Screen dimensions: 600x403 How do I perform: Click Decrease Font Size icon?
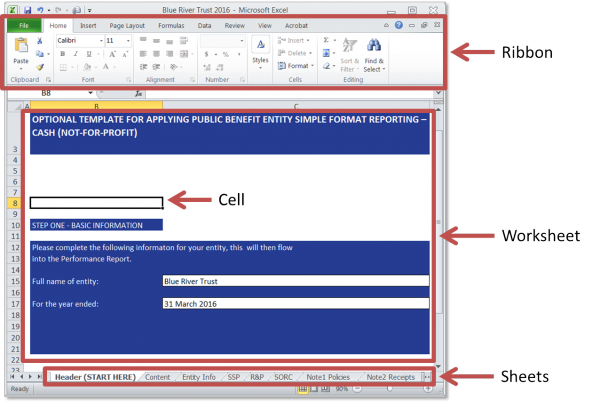coord(125,54)
